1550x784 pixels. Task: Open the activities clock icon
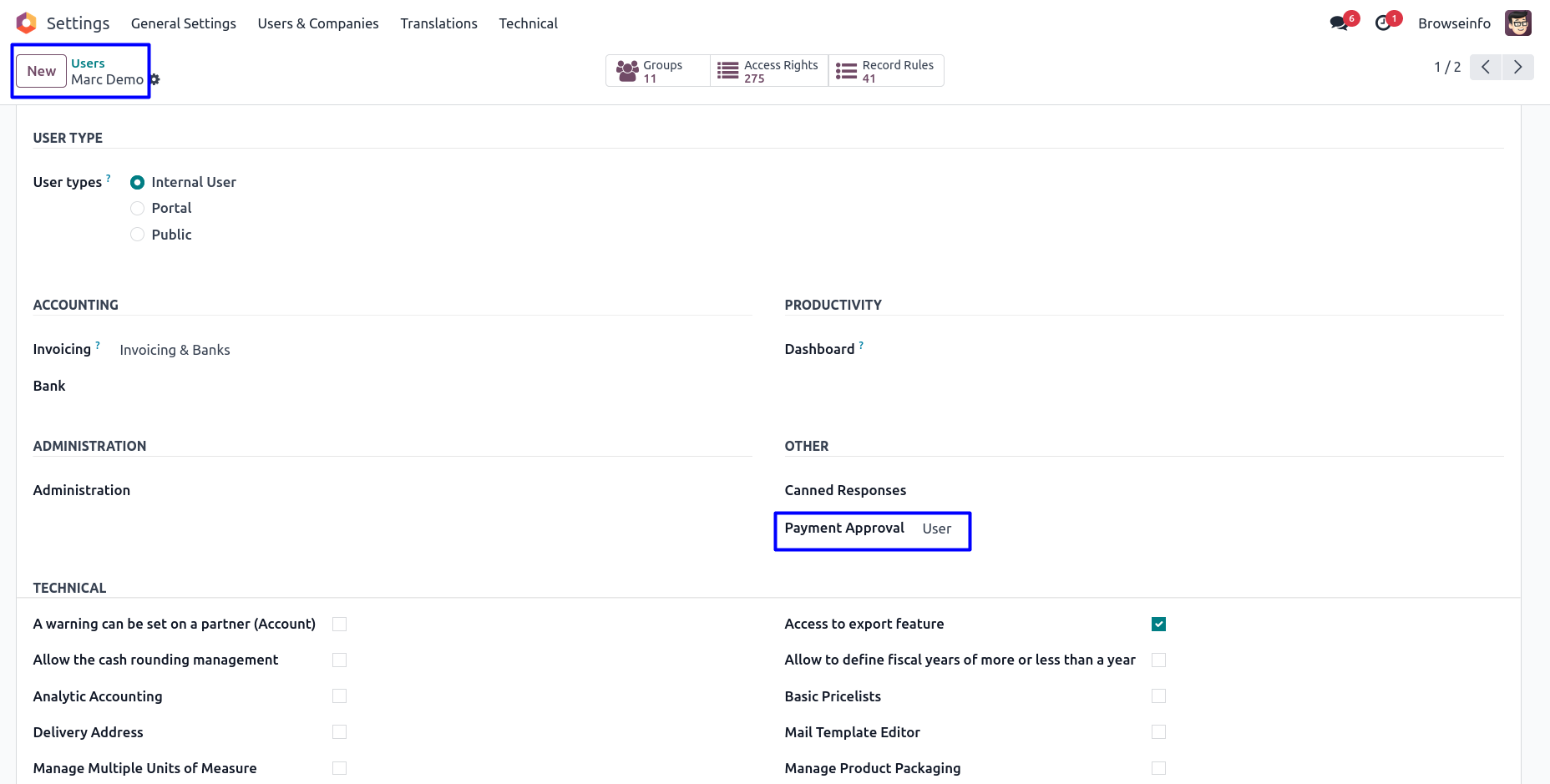1383,23
